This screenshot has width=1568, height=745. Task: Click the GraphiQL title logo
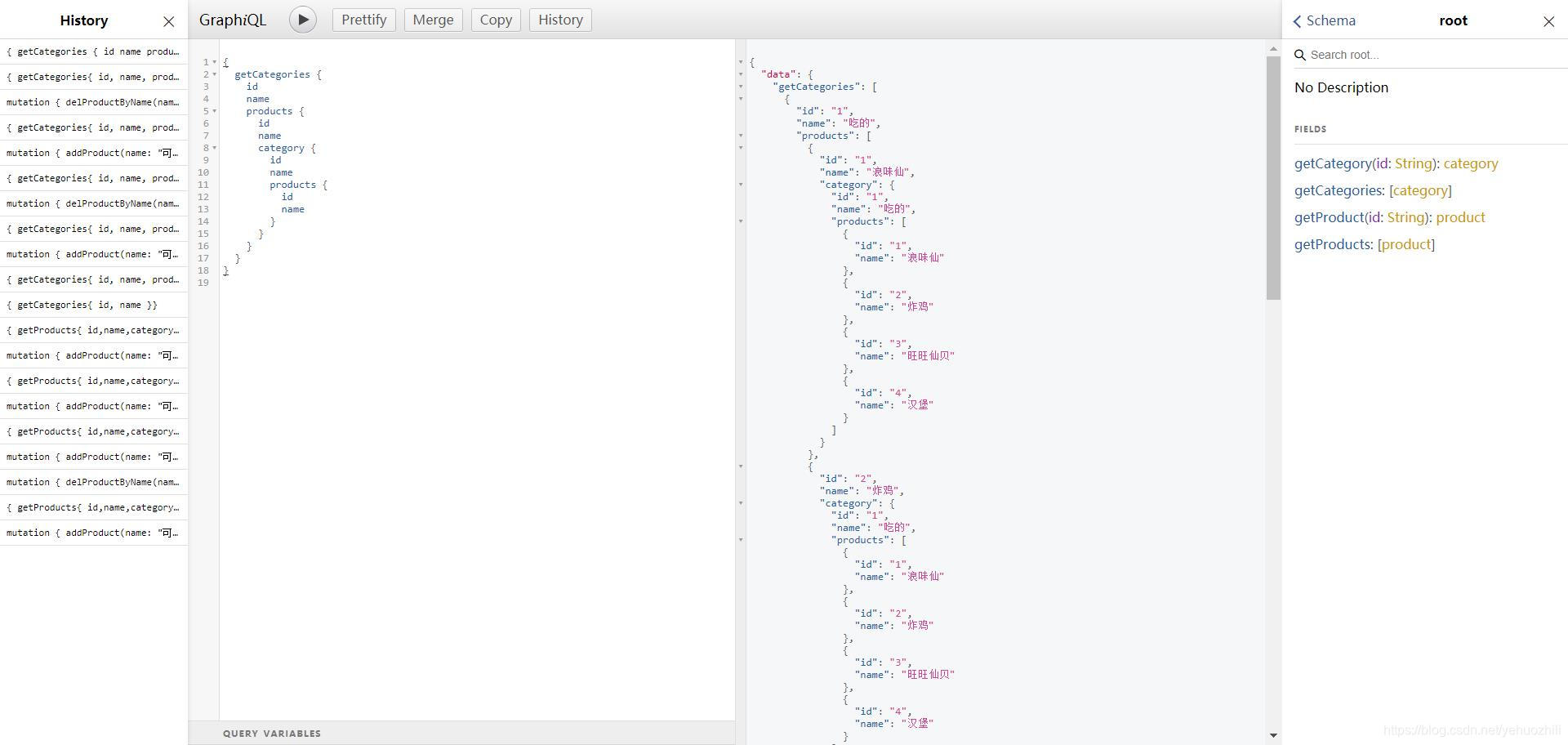point(233,20)
